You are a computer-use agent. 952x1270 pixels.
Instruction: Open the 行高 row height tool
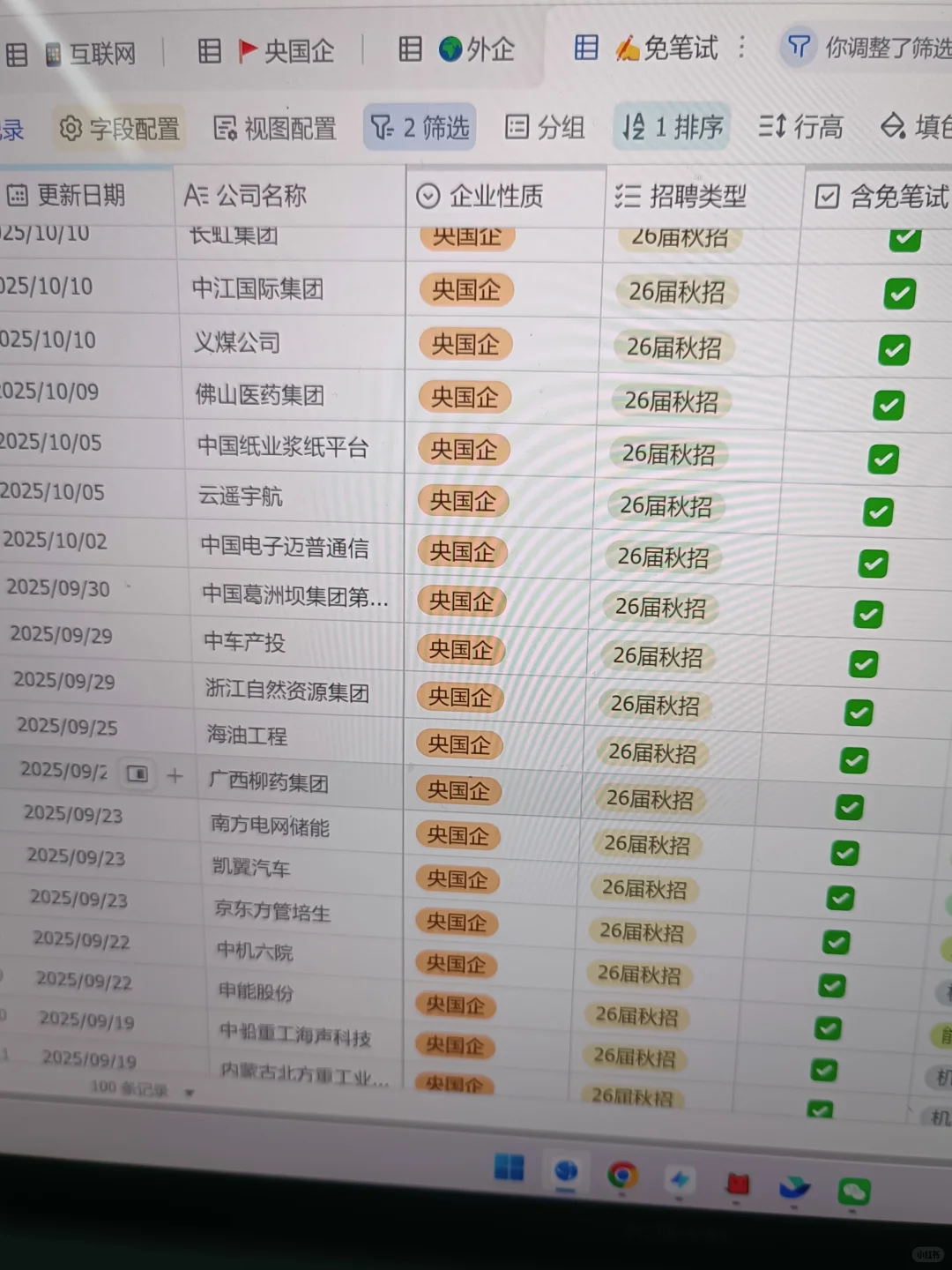(x=800, y=127)
